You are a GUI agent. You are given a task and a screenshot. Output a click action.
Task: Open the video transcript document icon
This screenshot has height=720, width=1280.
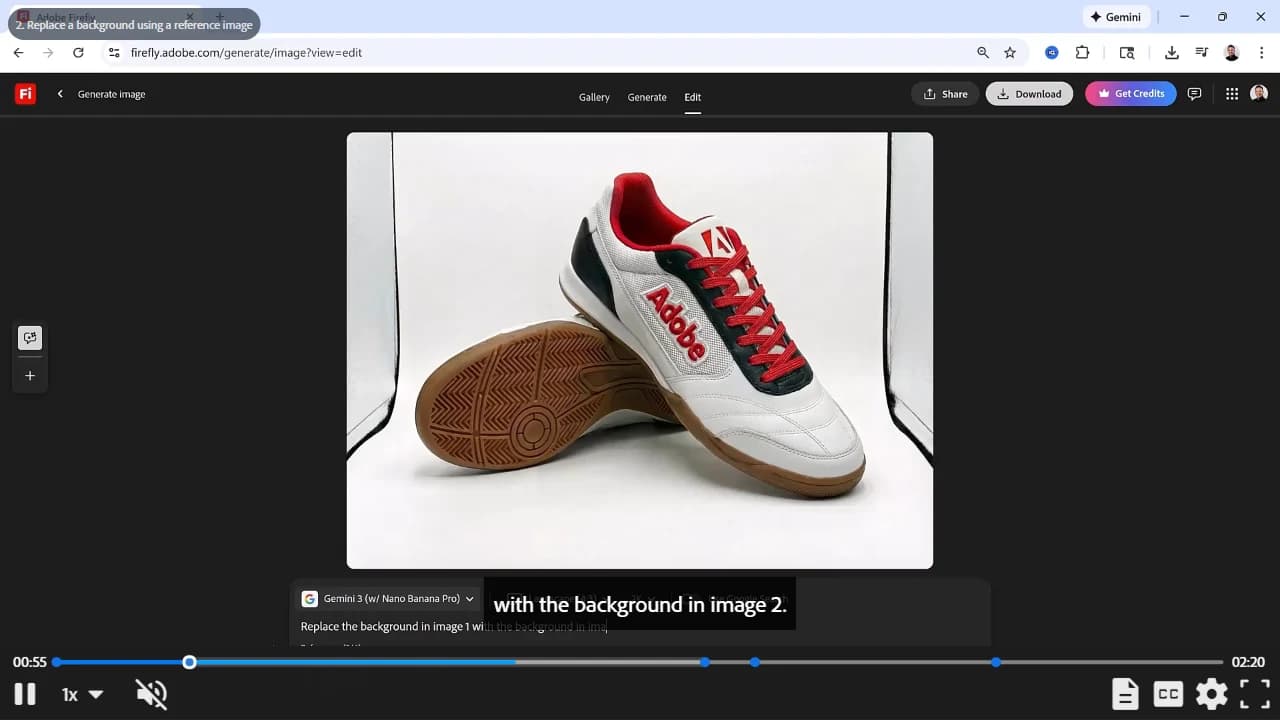tap(1125, 693)
